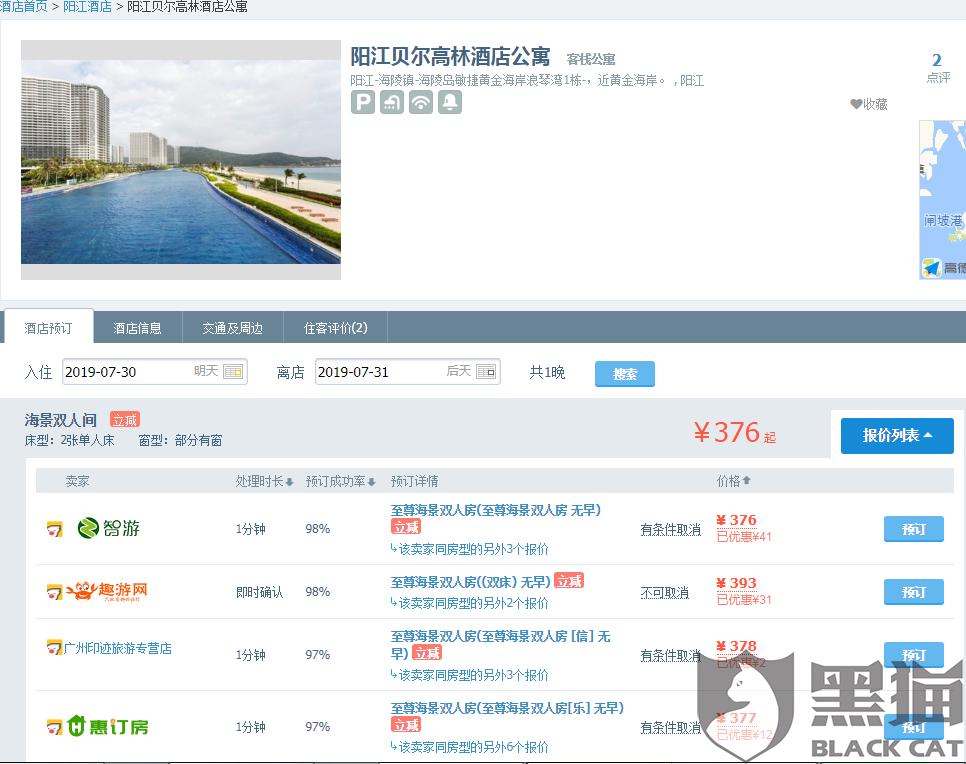The image size is (966, 764).
Task: Sort by 处理时长 column
Action: coord(264,481)
